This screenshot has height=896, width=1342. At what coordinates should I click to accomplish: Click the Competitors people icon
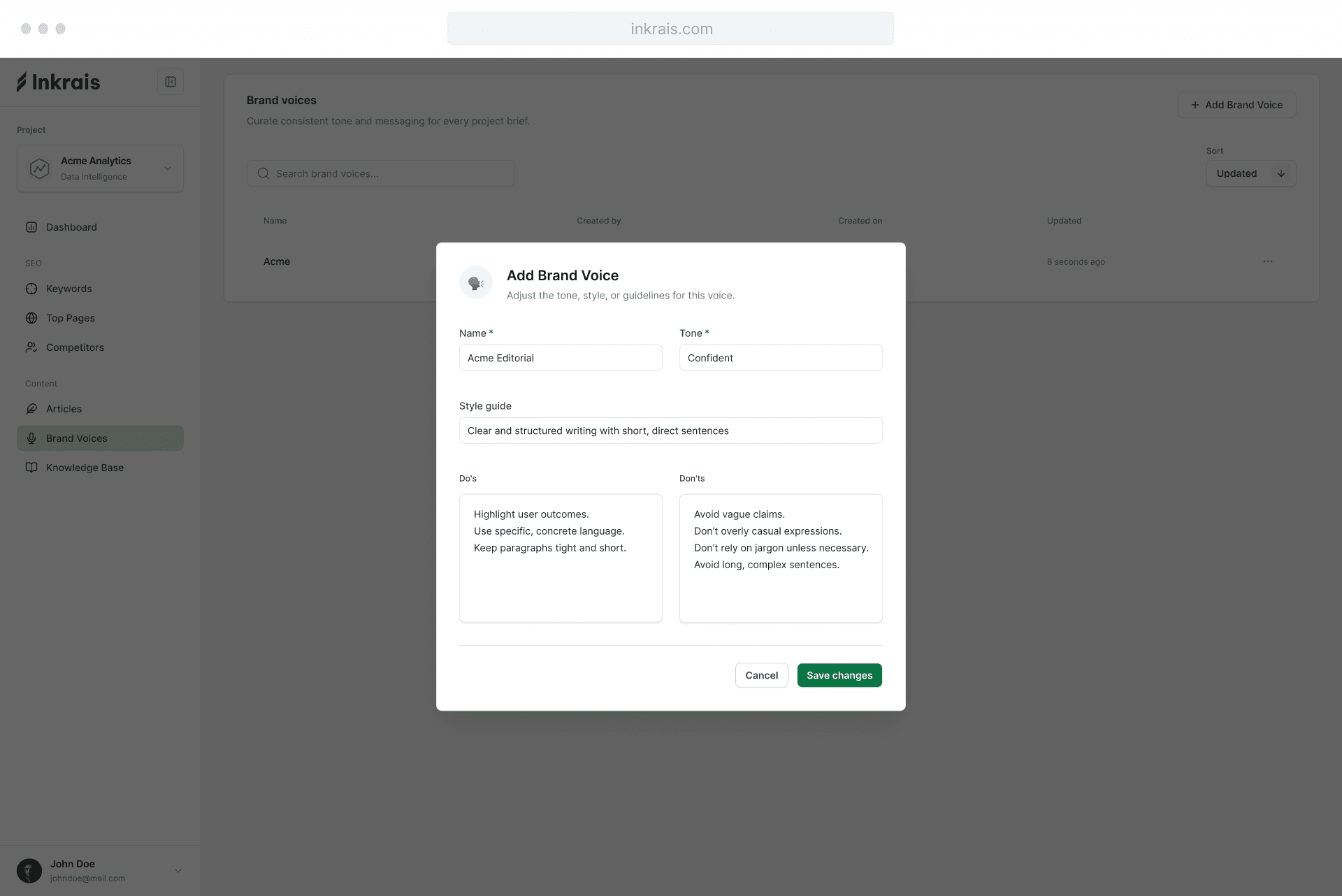pyautogui.click(x=31, y=347)
